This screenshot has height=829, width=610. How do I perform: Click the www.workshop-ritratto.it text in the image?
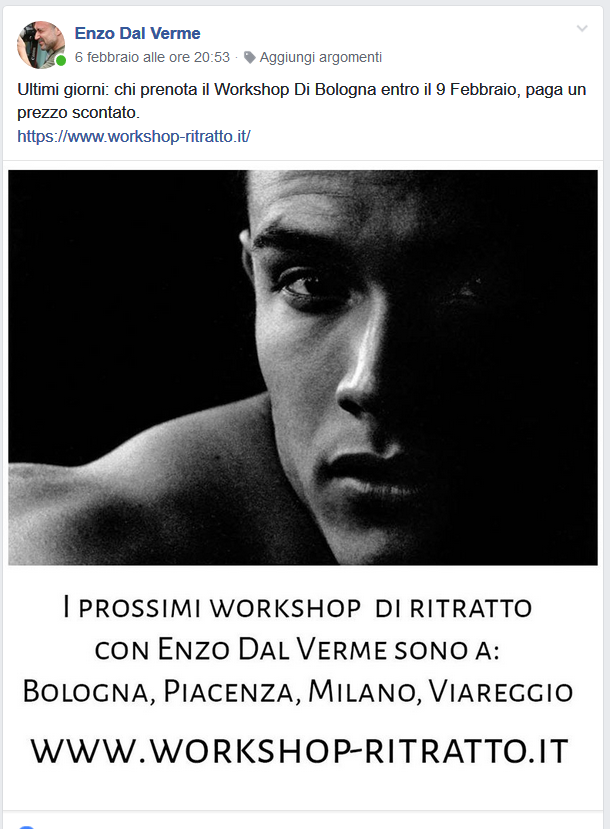pyautogui.click(x=299, y=750)
